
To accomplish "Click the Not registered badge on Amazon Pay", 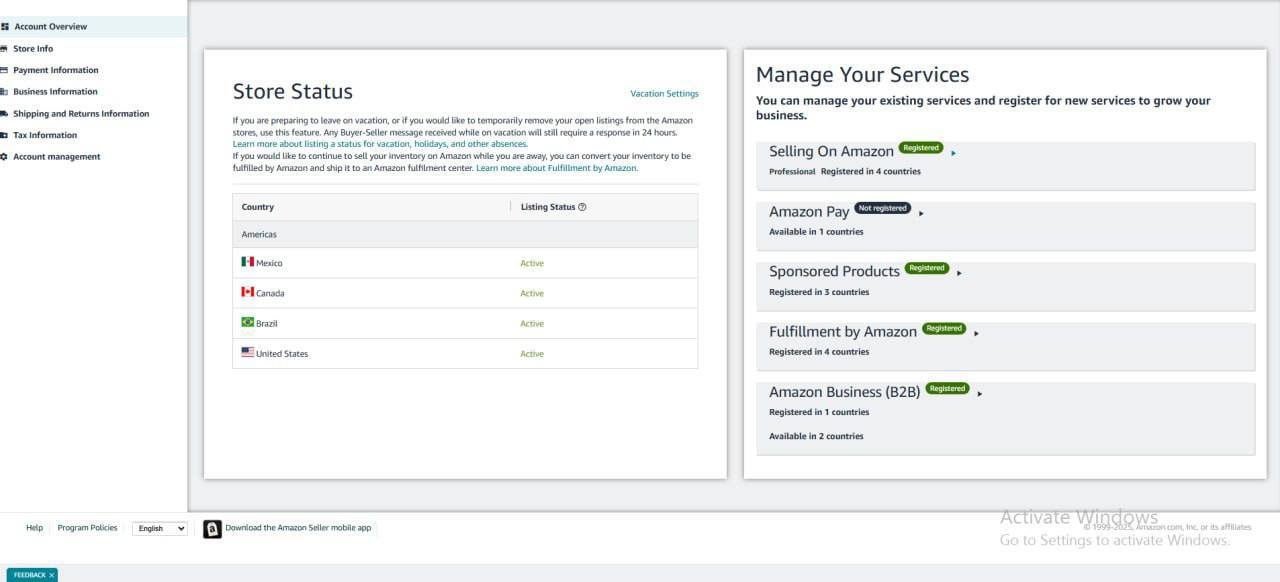I will [883, 208].
